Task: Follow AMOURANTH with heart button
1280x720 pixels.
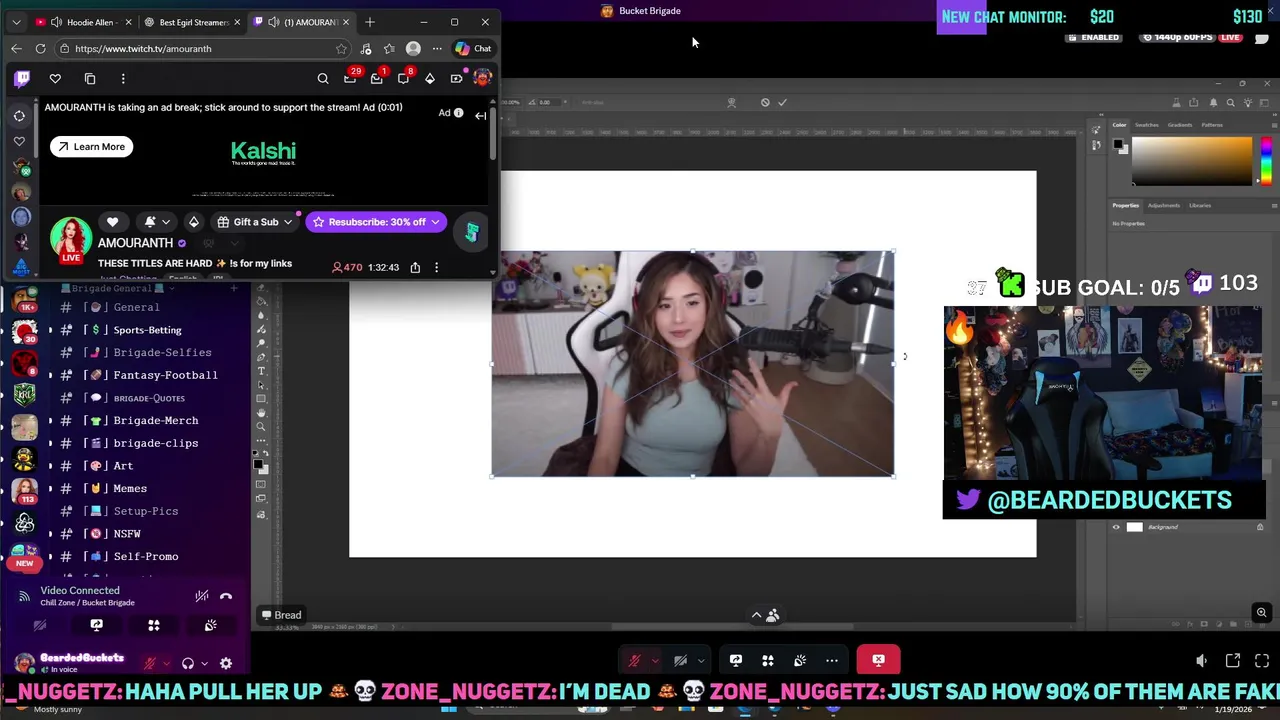Action: 112,222
